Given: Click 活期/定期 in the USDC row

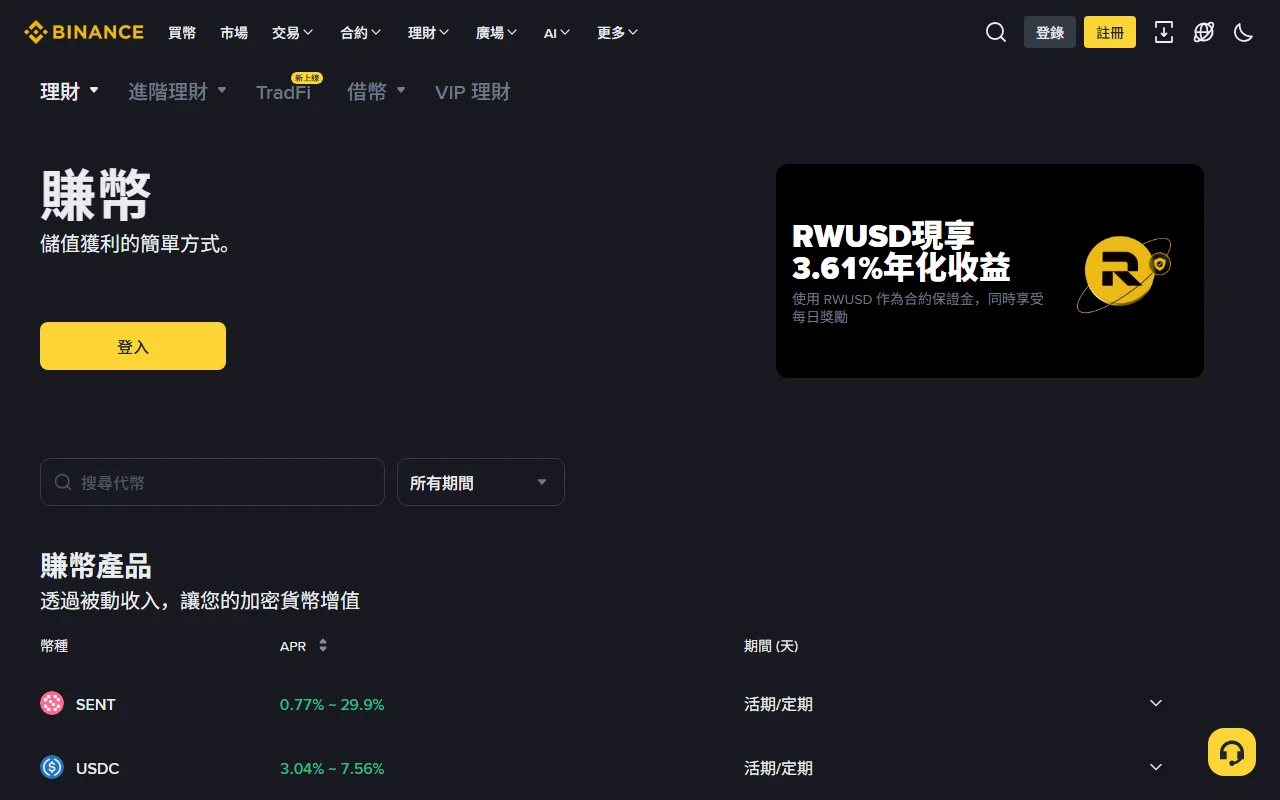Looking at the screenshot, I should [x=778, y=768].
